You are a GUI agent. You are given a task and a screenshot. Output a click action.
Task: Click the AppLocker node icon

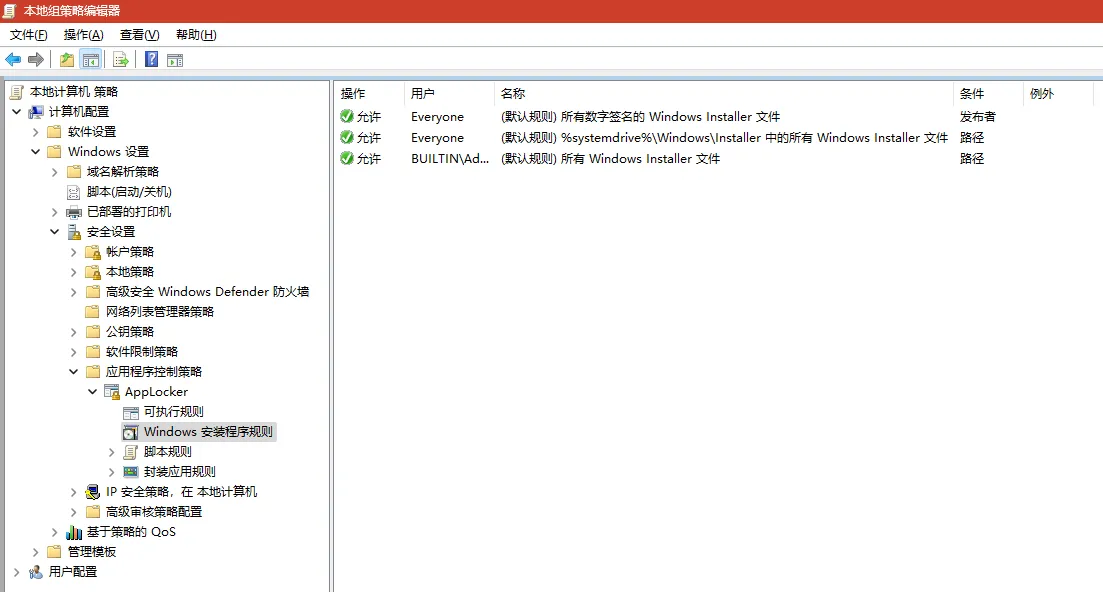pyautogui.click(x=112, y=392)
